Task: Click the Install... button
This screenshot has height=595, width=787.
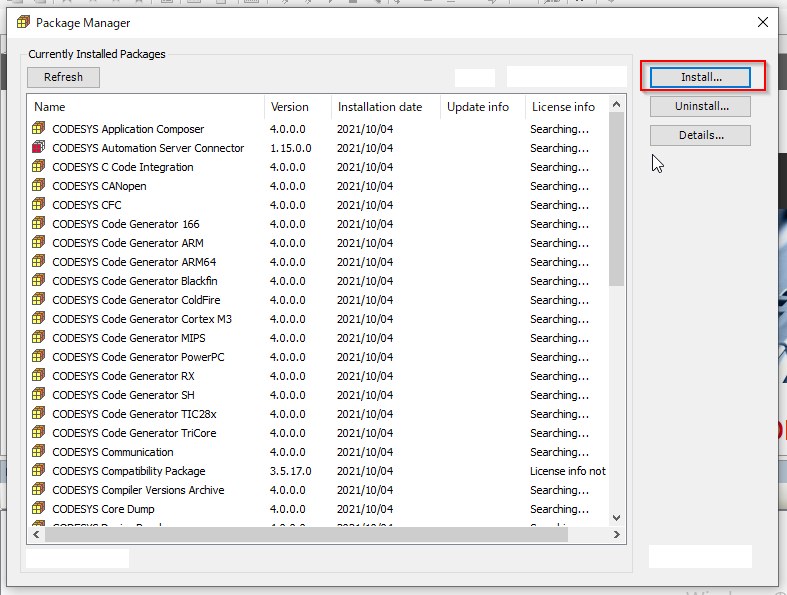Action: click(x=700, y=77)
